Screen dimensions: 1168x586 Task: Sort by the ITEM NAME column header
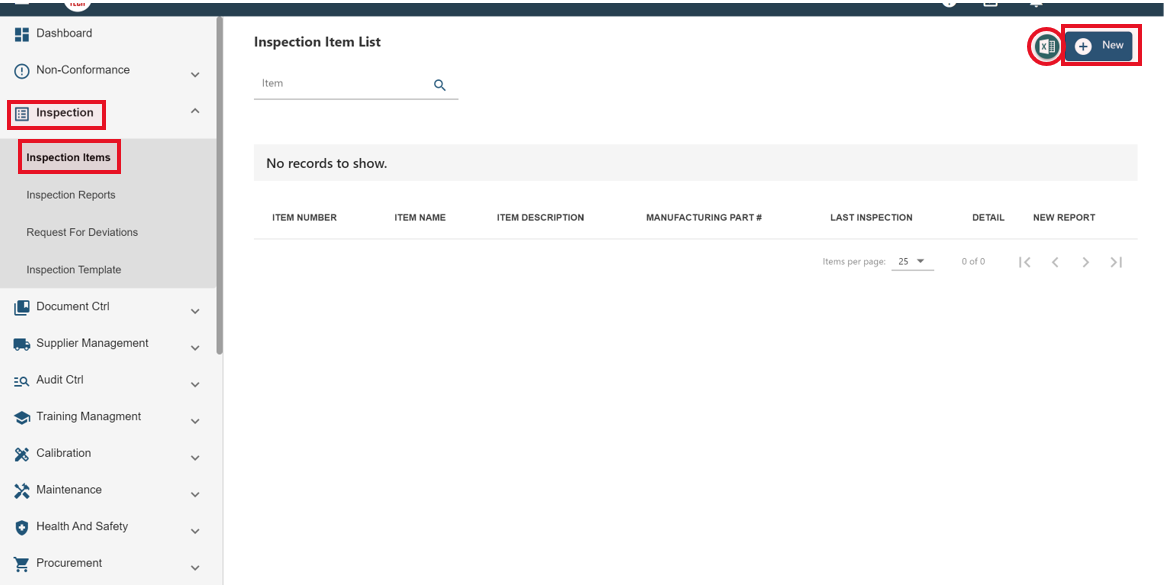[x=420, y=217]
